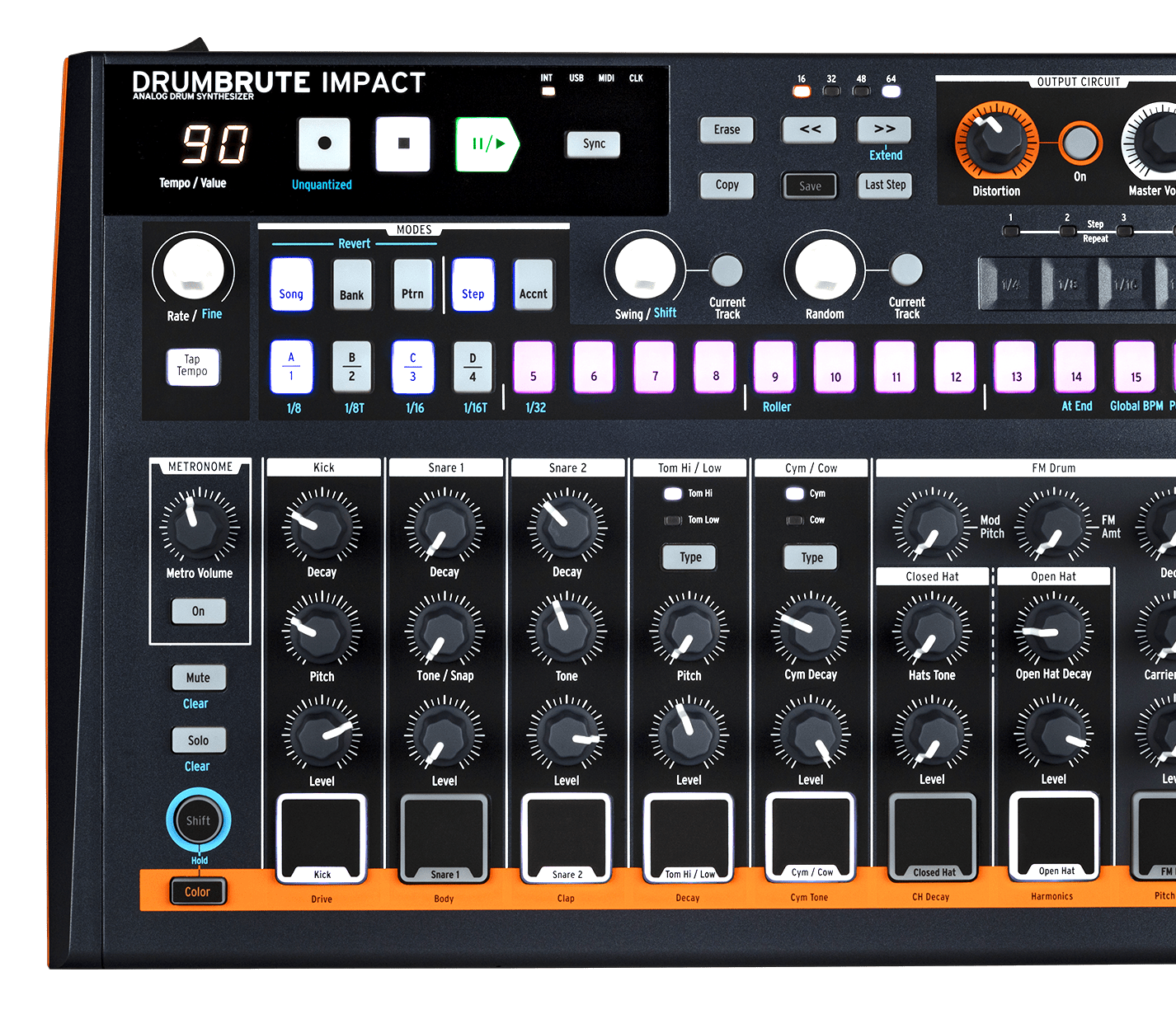Click step button 9 above Roller
1176x1019 pixels.
pos(774,367)
